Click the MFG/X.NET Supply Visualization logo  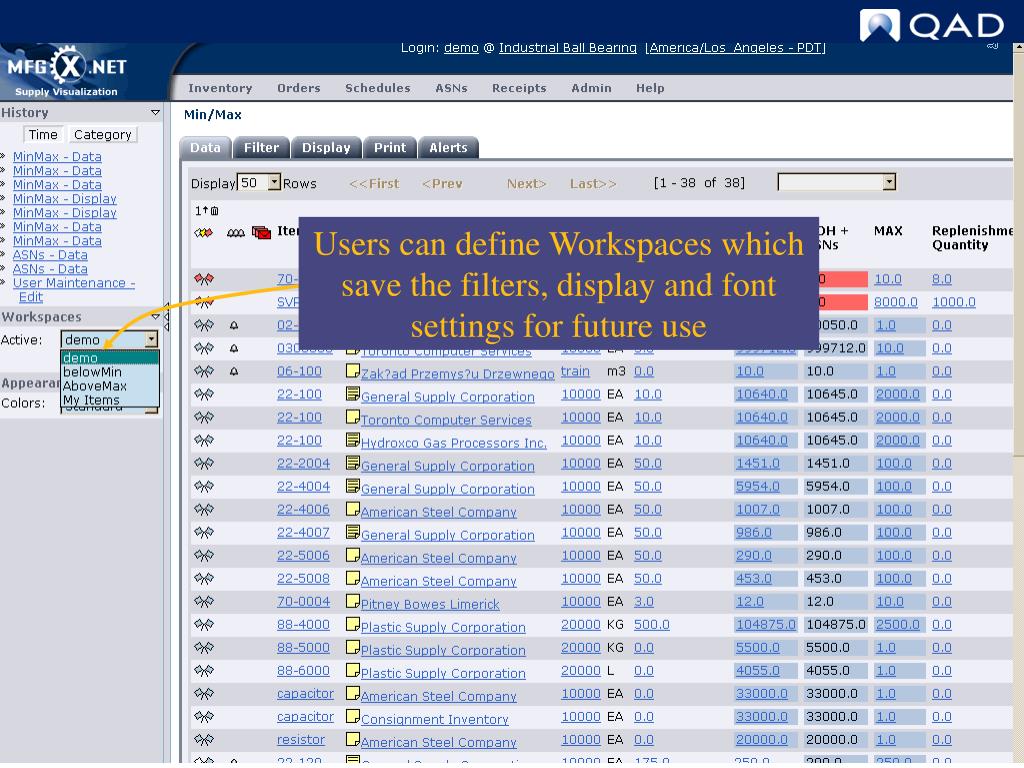point(67,72)
